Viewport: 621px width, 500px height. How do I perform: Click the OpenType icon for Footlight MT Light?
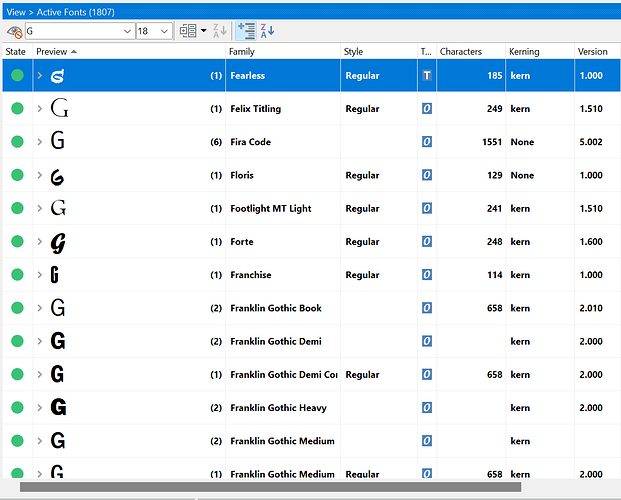[427, 208]
